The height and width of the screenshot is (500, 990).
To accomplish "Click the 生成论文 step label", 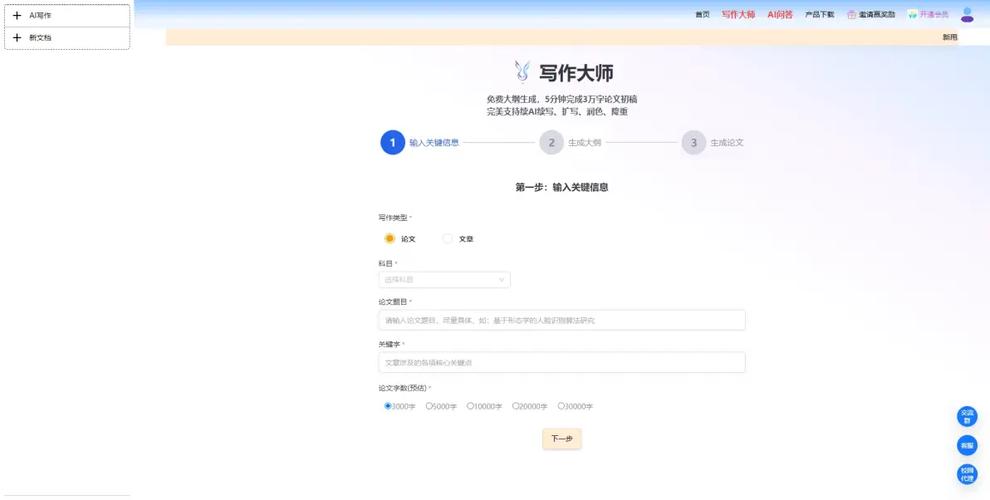I will (727, 143).
